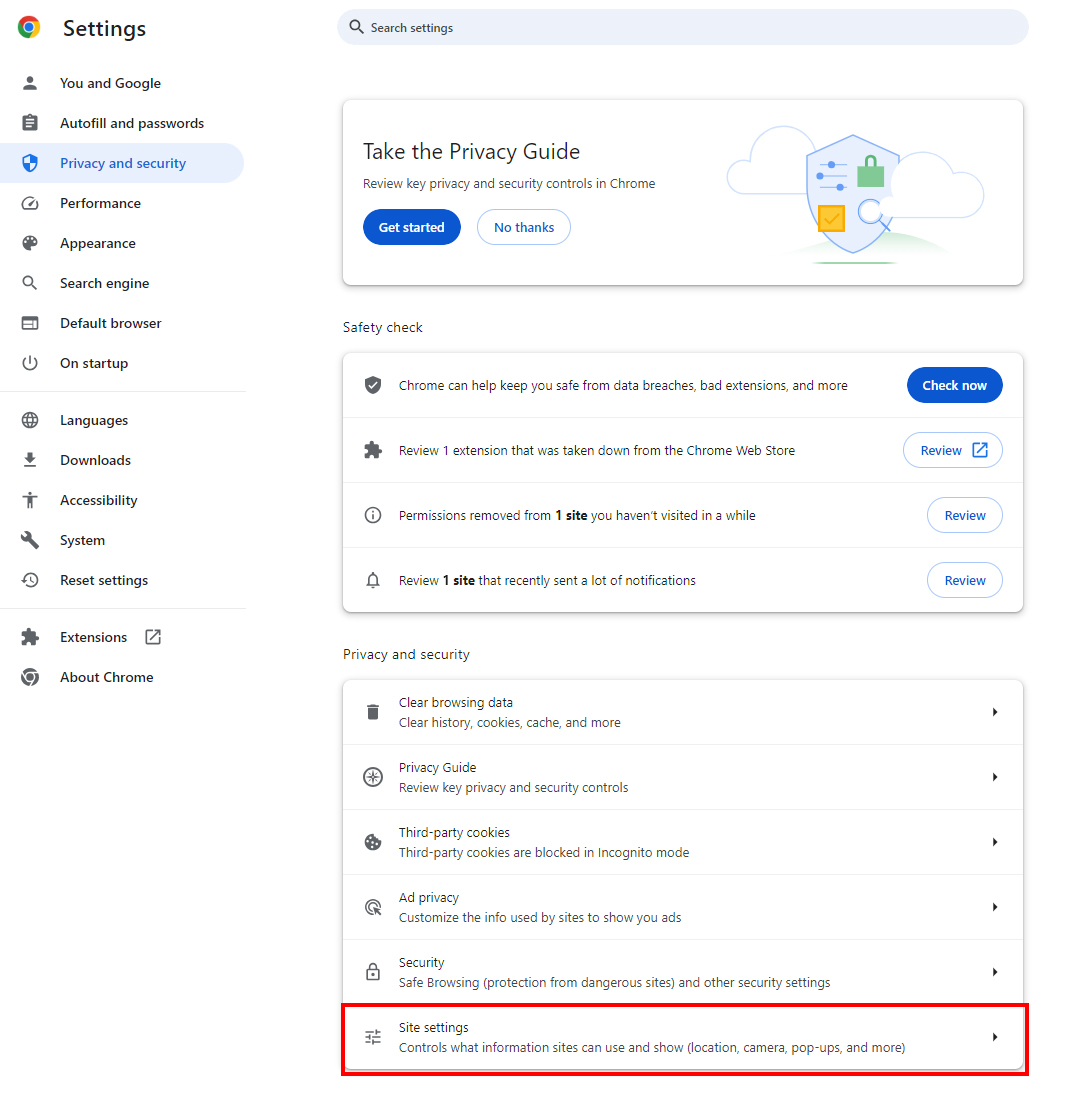Open About Chrome page
The image size is (1070, 1097).
[x=122, y=677]
